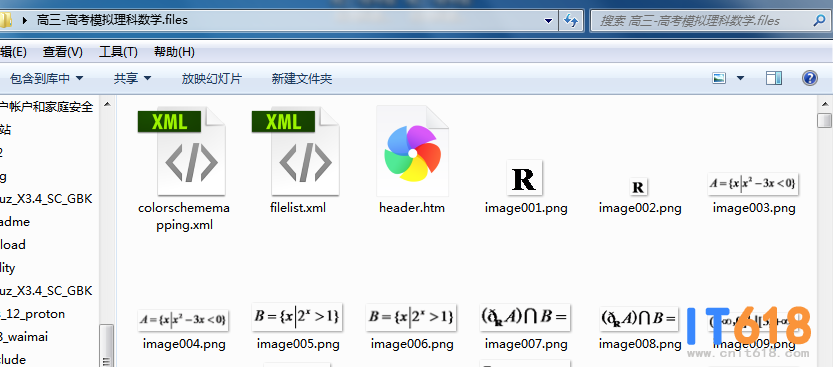The height and width of the screenshot is (367, 833).
Task: Click the 高三-高考模拟理科数学.files path segment
Action: pyautogui.click(x=112, y=21)
